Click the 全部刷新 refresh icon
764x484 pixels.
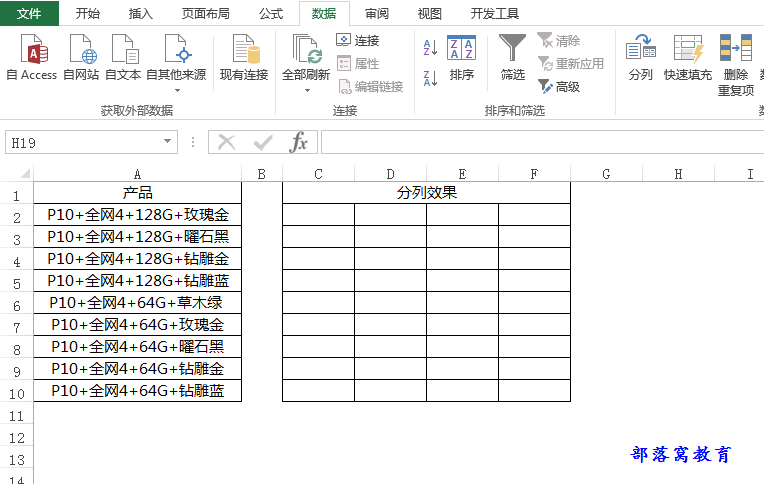[306, 49]
